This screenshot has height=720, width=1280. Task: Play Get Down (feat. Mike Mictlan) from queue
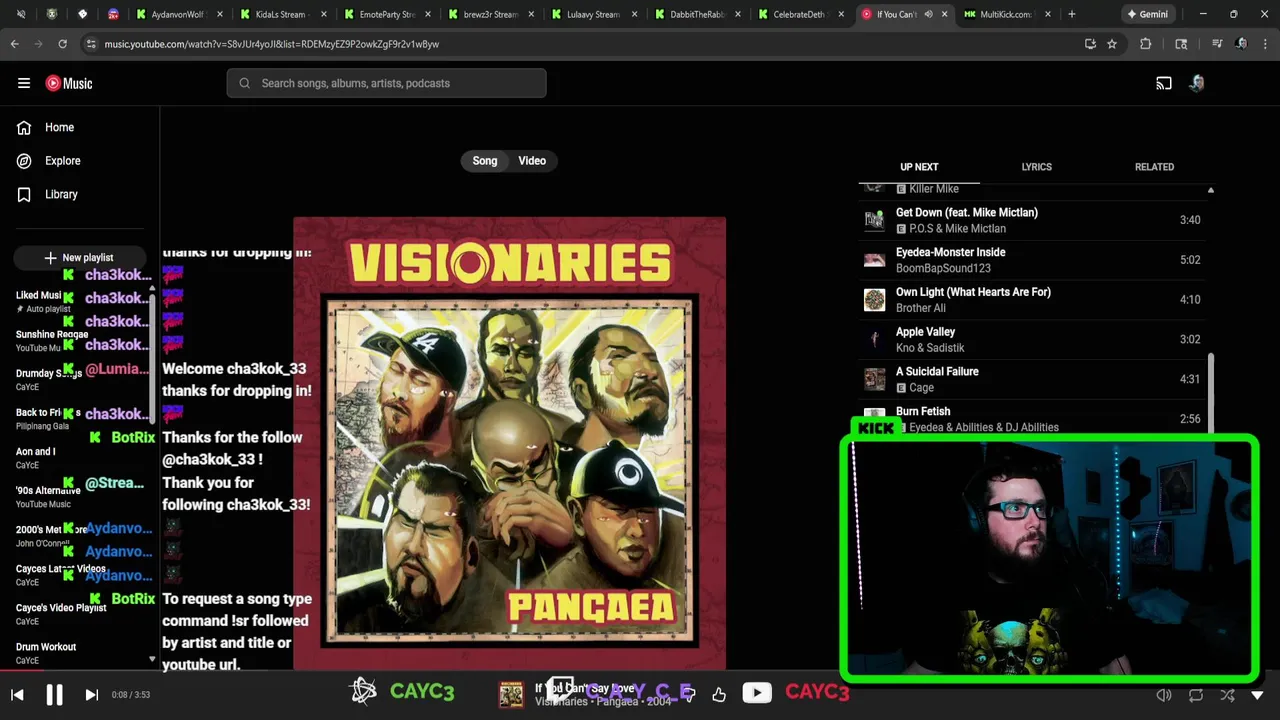tap(1032, 220)
